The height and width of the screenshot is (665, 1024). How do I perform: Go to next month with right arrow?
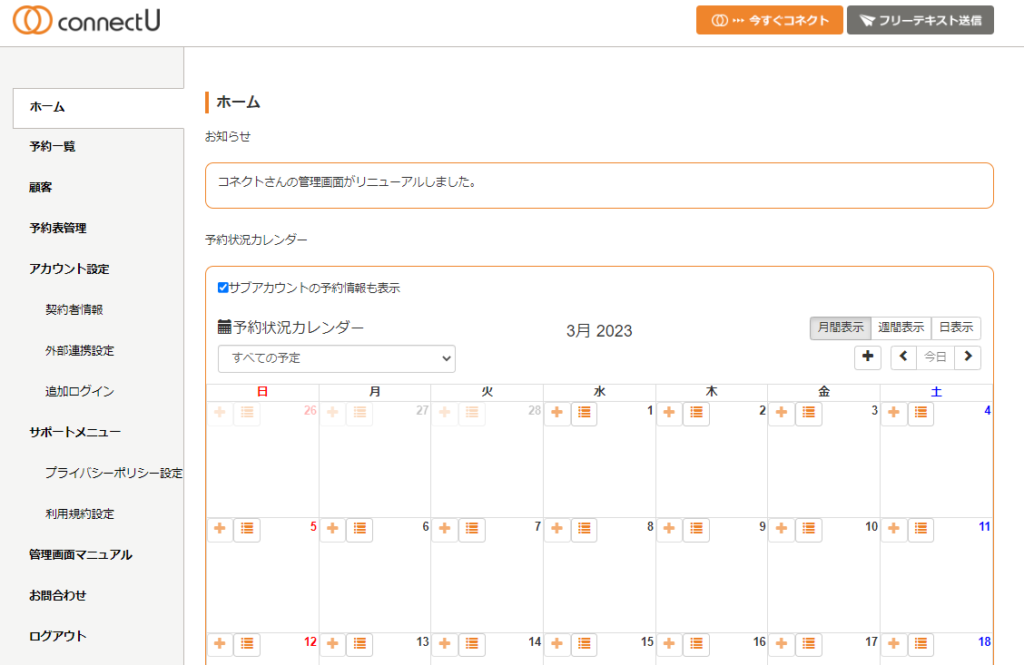(x=967, y=357)
